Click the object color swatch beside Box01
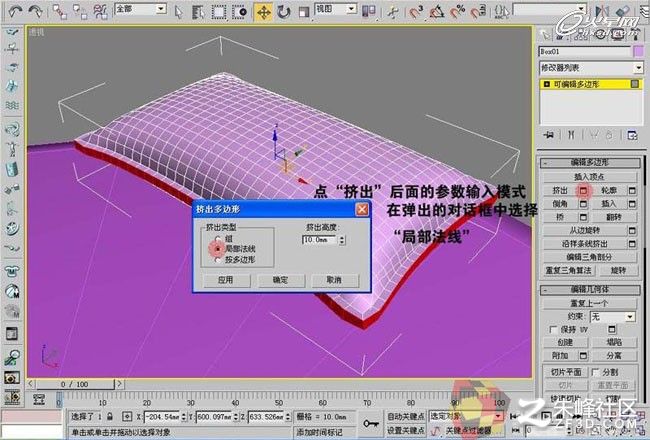 (638, 51)
